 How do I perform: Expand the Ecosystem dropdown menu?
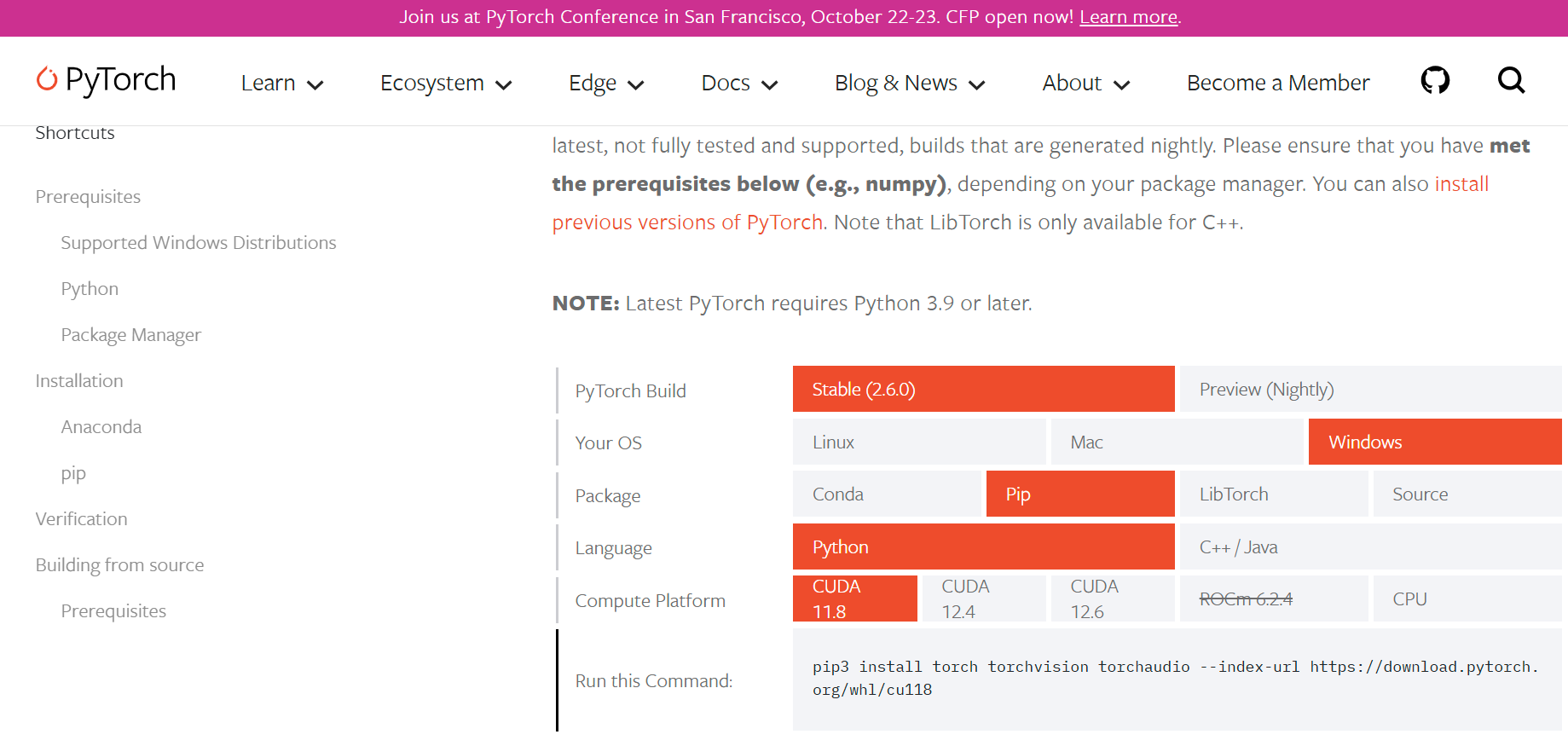(446, 83)
